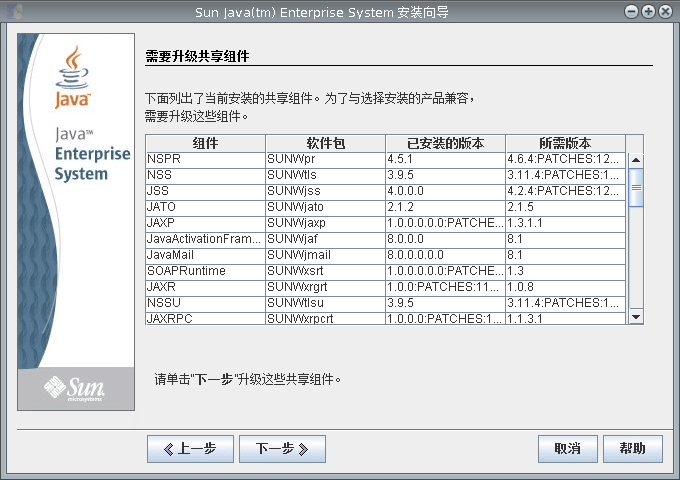Maximize the installer window
The width and height of the screenshot is (680, 480).
click(x=648, y=12)
